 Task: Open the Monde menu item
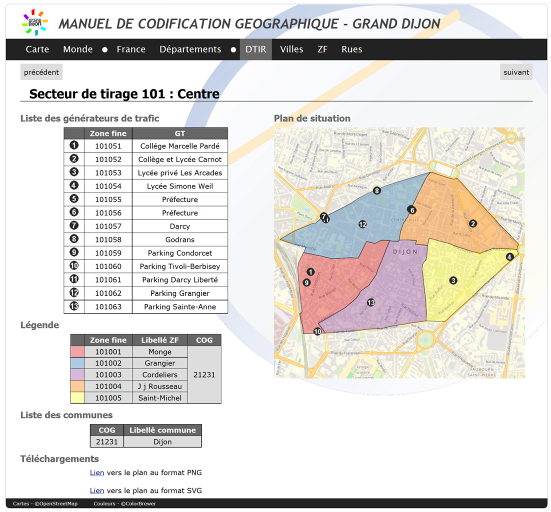click(78, 49)
